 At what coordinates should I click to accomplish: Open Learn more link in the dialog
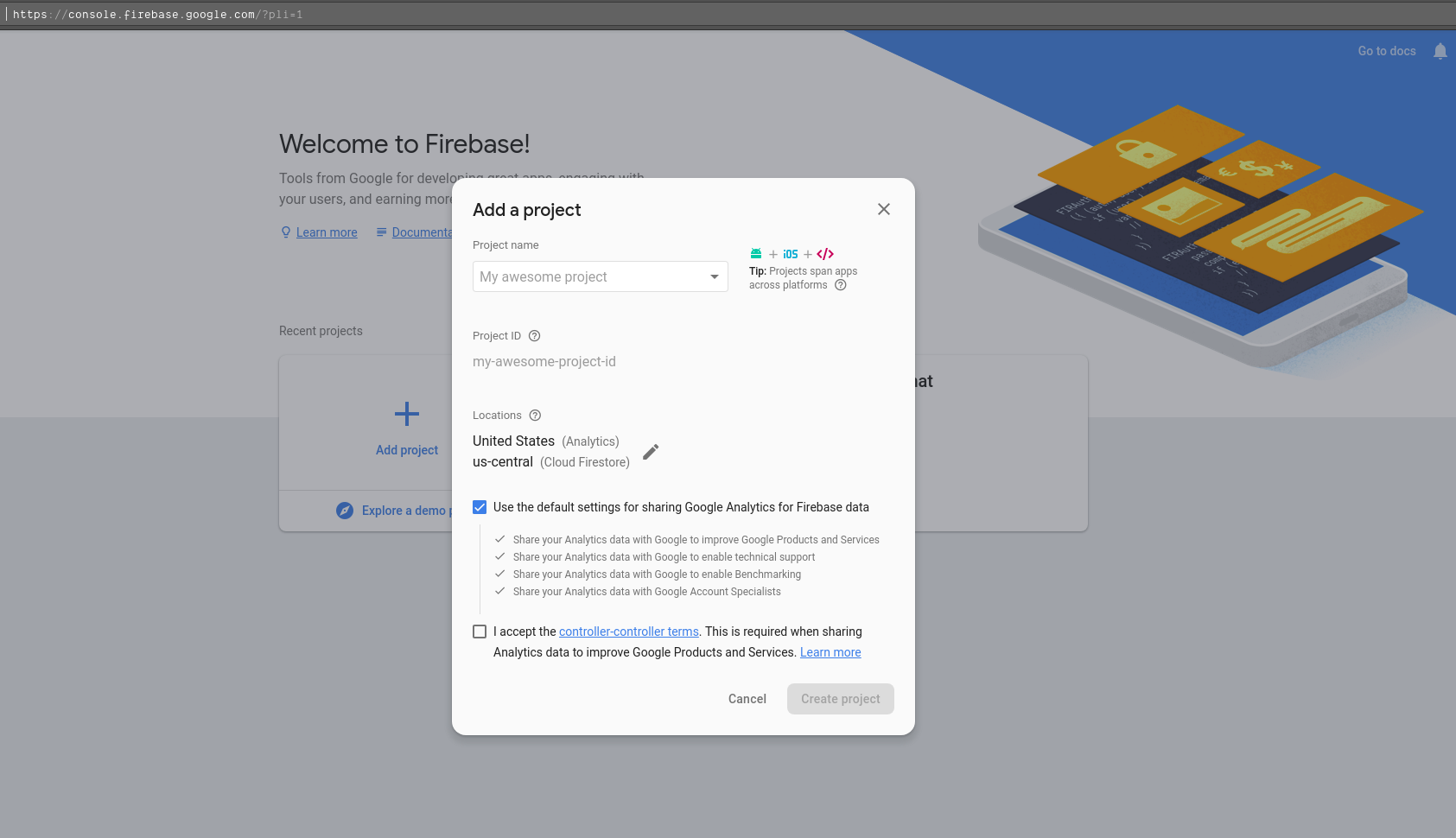830,652
